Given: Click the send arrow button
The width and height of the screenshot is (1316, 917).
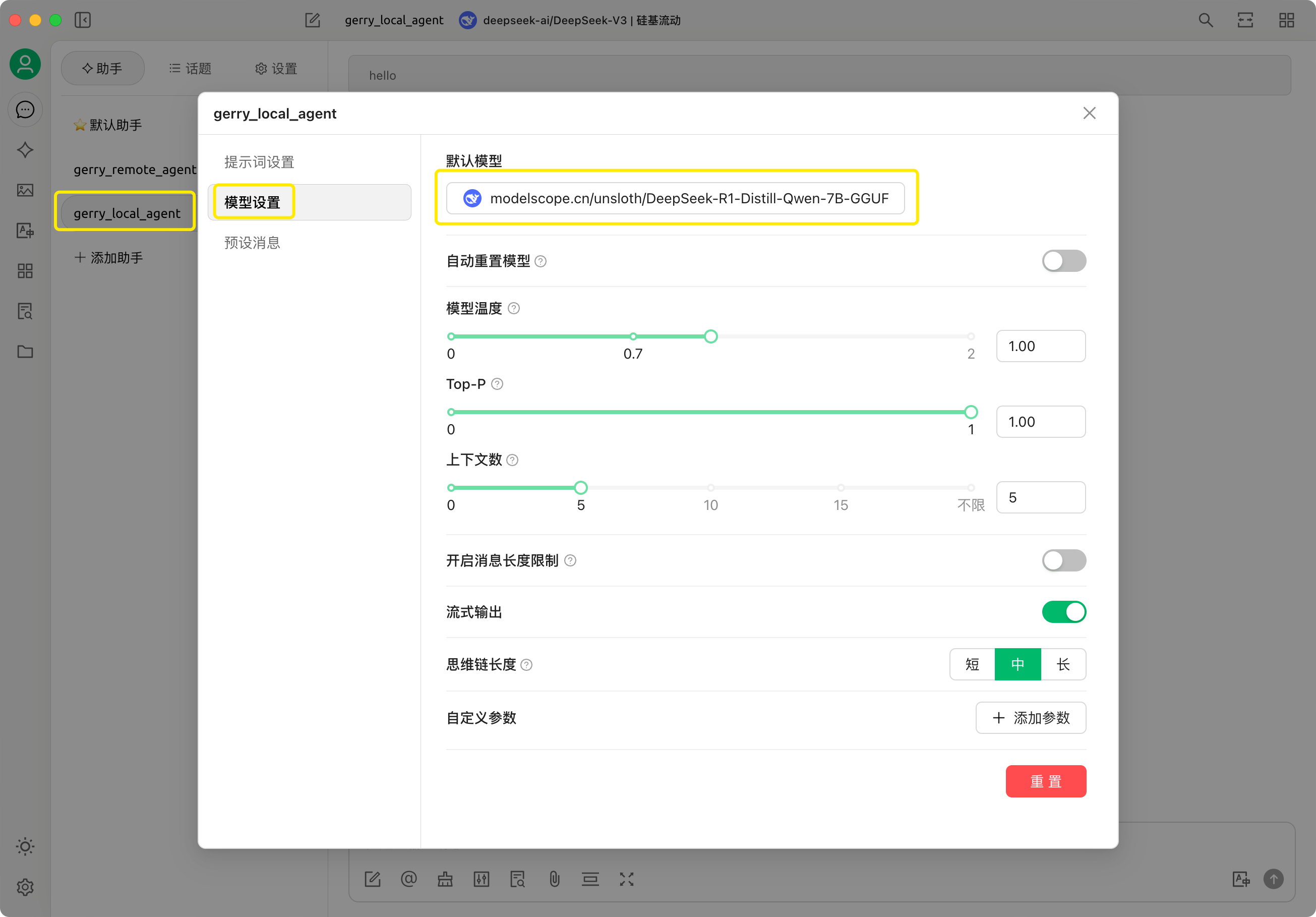Looking at the screenshot, I should tap(1274, 879).
